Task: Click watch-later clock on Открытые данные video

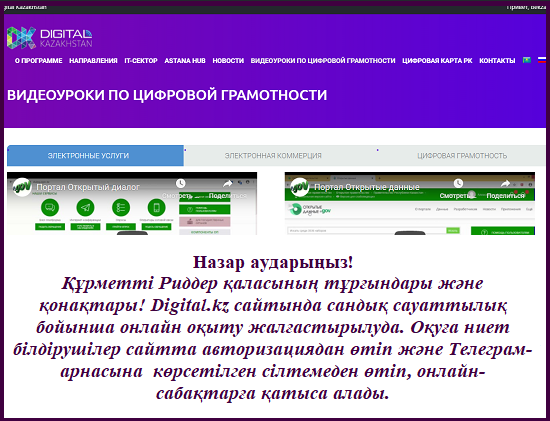Action: click(458, 183)
